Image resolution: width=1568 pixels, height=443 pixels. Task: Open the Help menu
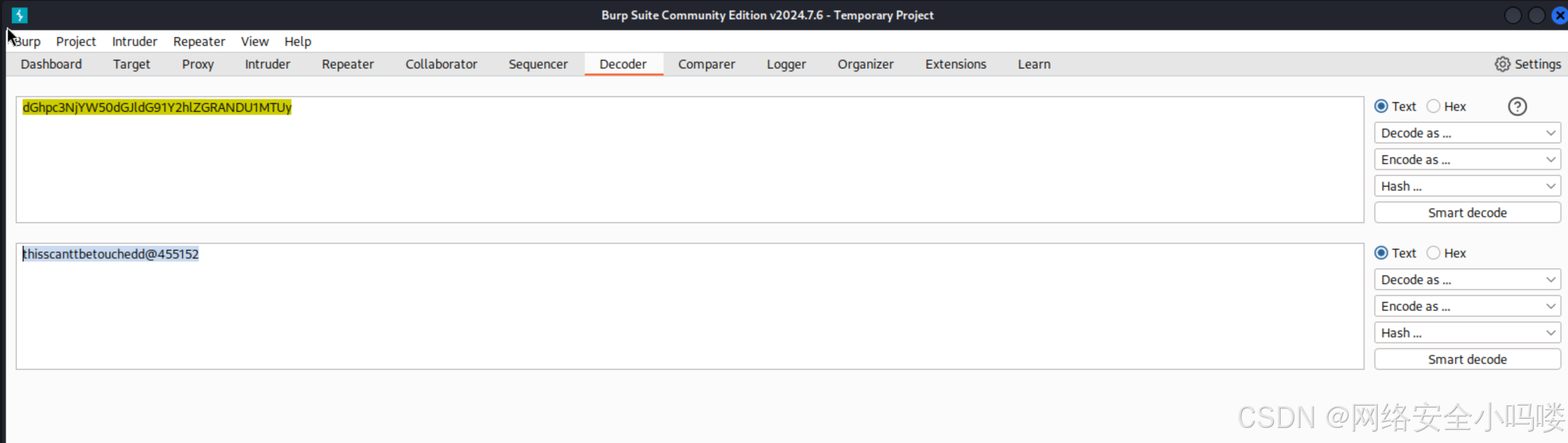[297, 41]
